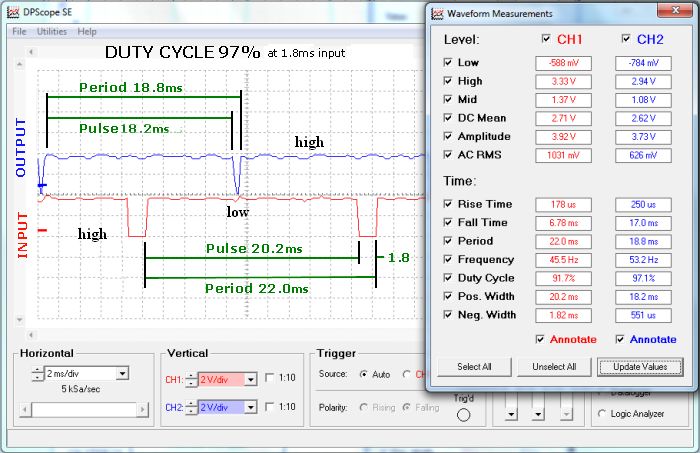Image resolution: width=700 pixels, height=453 pixels.
Task: Click the Update Values button
Action: (x=640, y=367)
